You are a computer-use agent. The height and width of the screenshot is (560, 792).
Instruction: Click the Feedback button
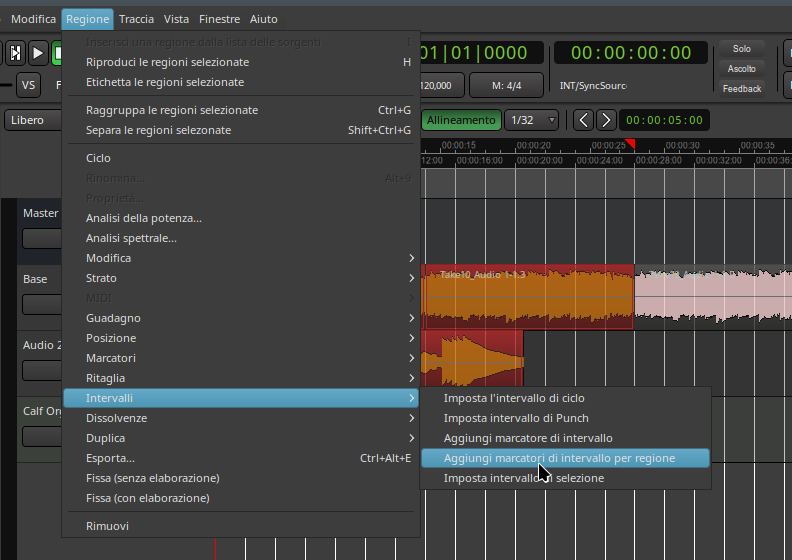point(741,89)
